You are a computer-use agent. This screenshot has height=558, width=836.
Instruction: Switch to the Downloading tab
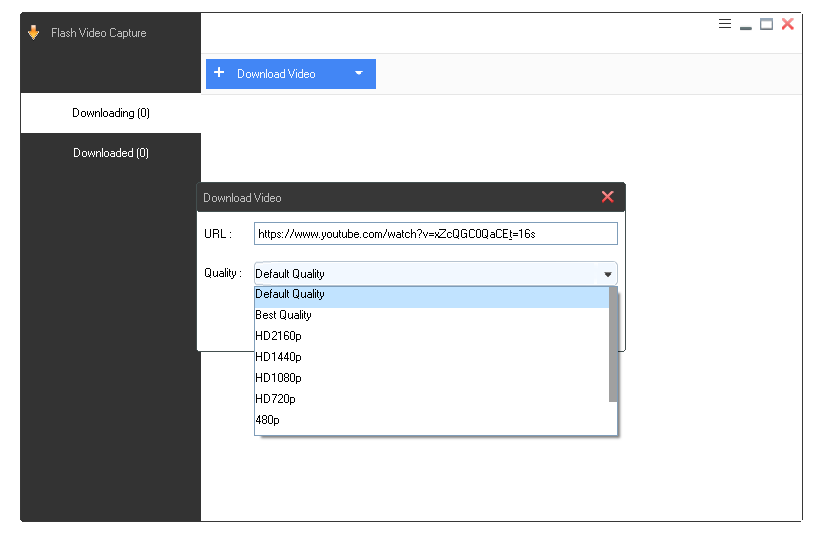tap(110, 113)
